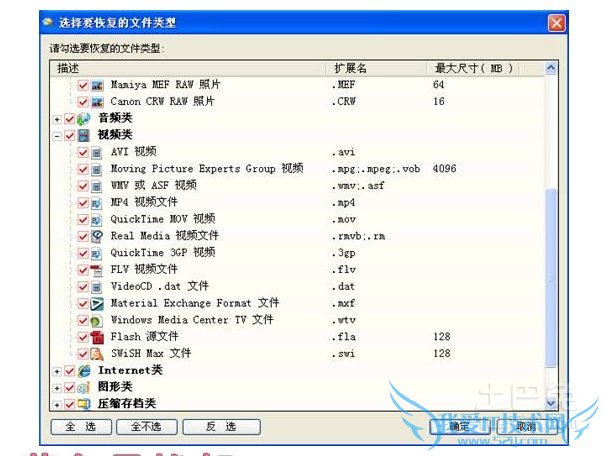Click the scrollbar down arrow
Image resolution: width=605 pixels, height=456 pixels.
tap(551, 403)
